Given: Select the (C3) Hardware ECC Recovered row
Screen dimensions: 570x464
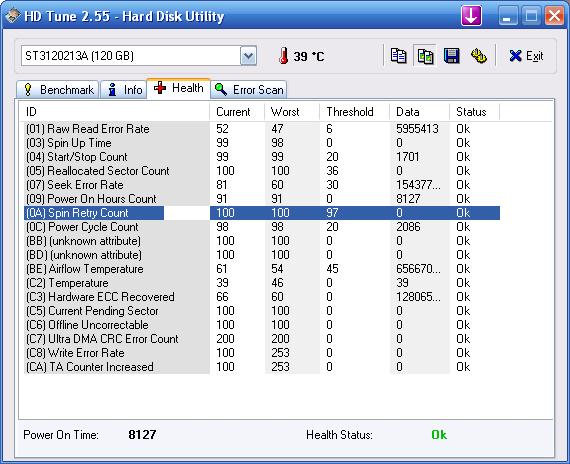Looking at the screenshot, I should (x=262, y=297).
